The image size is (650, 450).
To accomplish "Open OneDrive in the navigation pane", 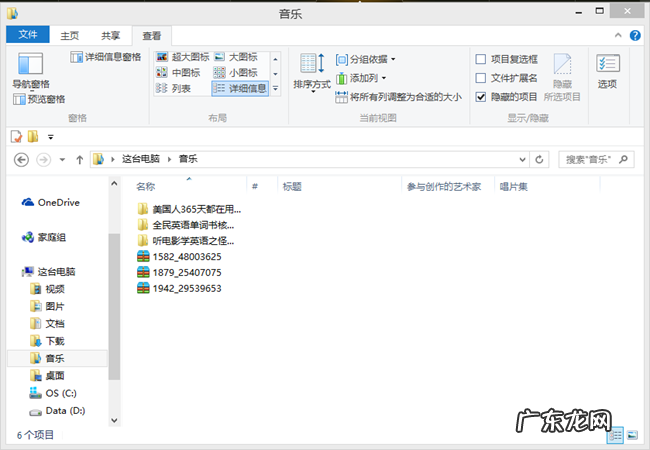I will (51, 202).
